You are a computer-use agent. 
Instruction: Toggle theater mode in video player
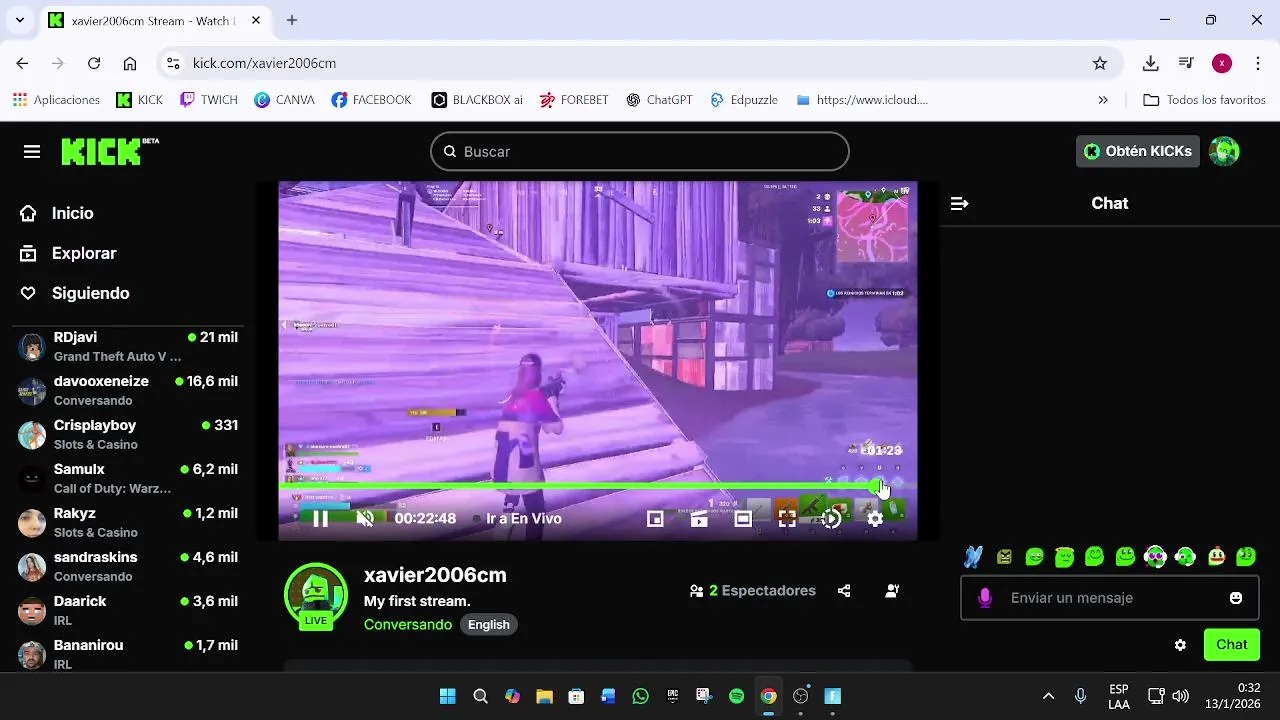coord(743,518)
